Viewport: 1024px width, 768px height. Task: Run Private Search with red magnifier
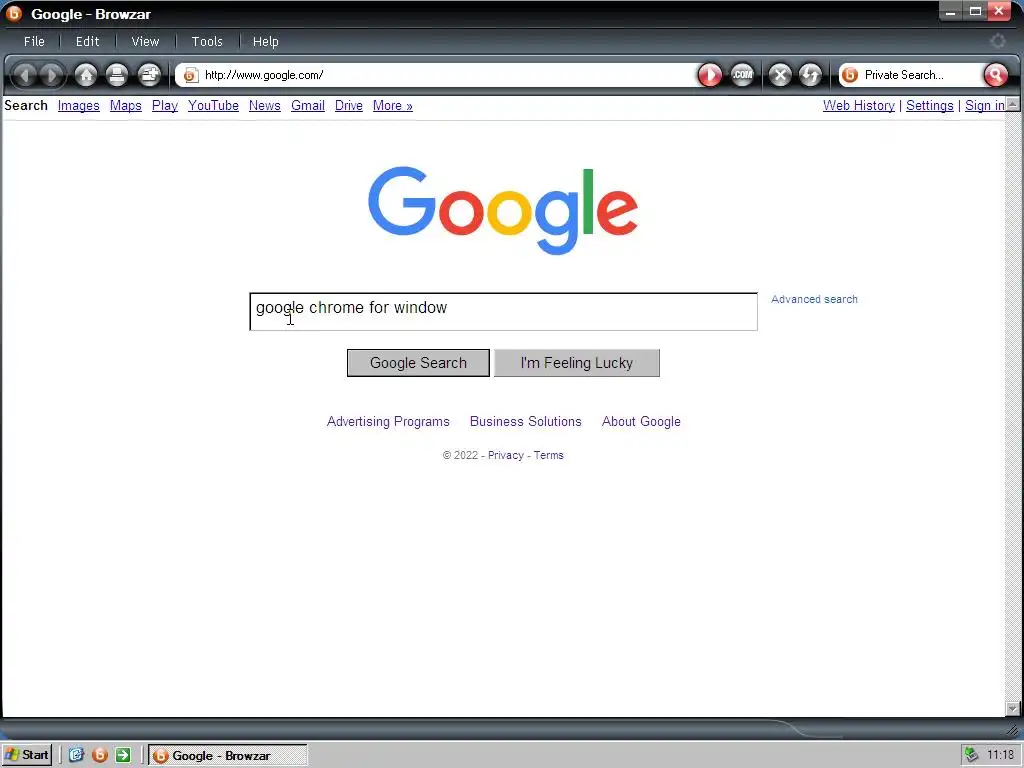click(995, 75)
